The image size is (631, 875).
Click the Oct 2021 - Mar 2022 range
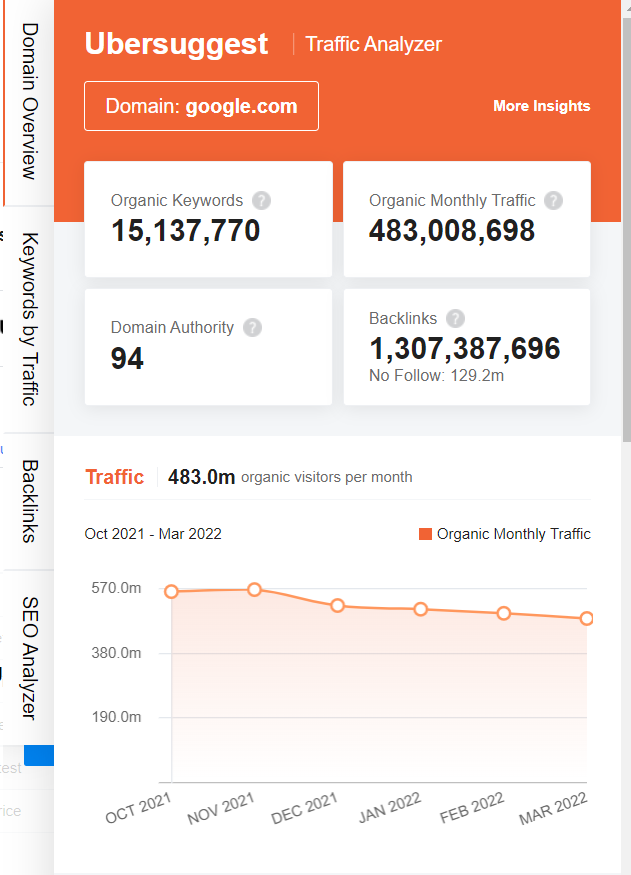[153, 534]
